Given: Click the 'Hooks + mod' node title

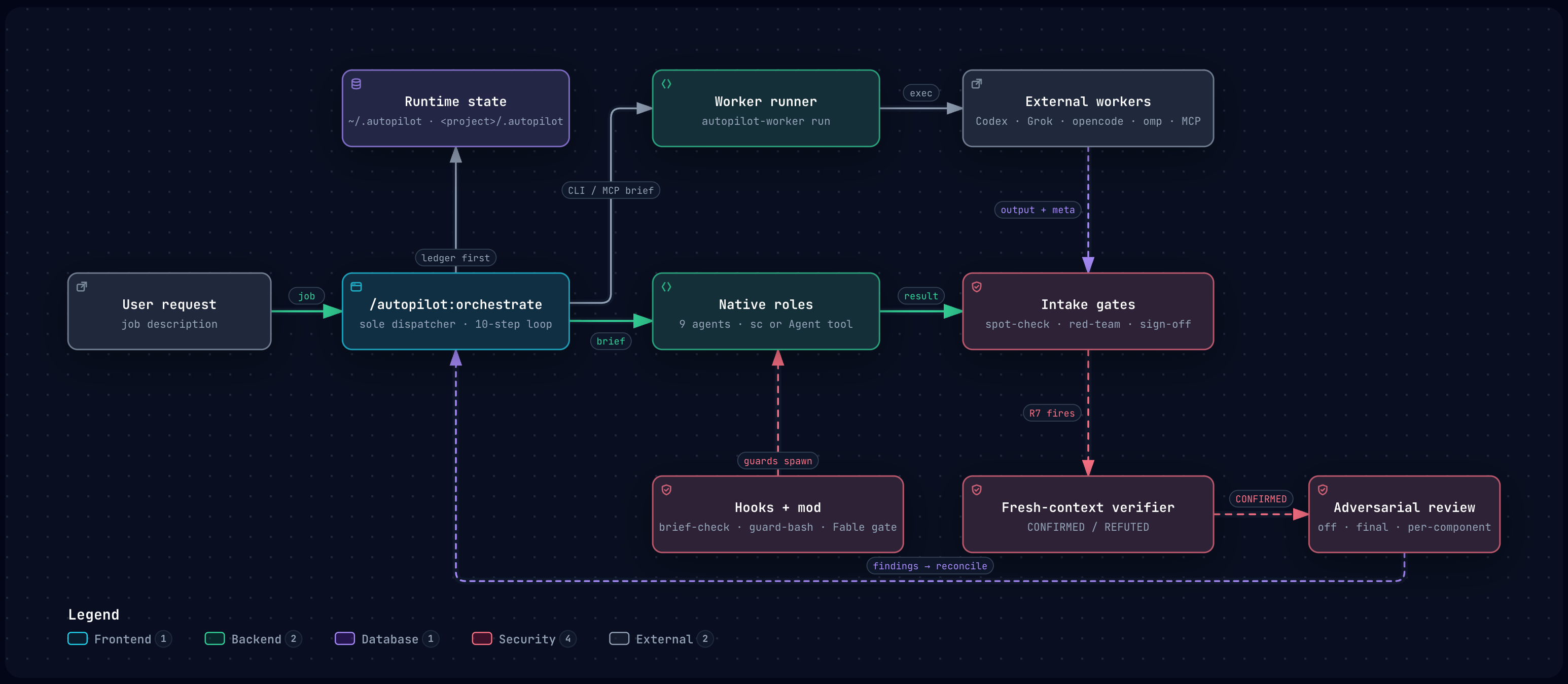Looking at the screenshot, I should click(x=777, y=507).
